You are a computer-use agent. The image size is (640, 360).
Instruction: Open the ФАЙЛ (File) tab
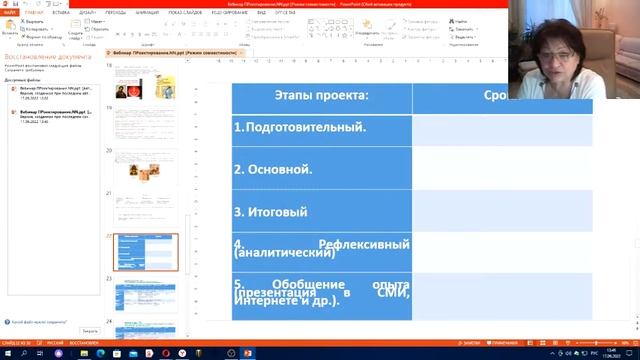9,13
